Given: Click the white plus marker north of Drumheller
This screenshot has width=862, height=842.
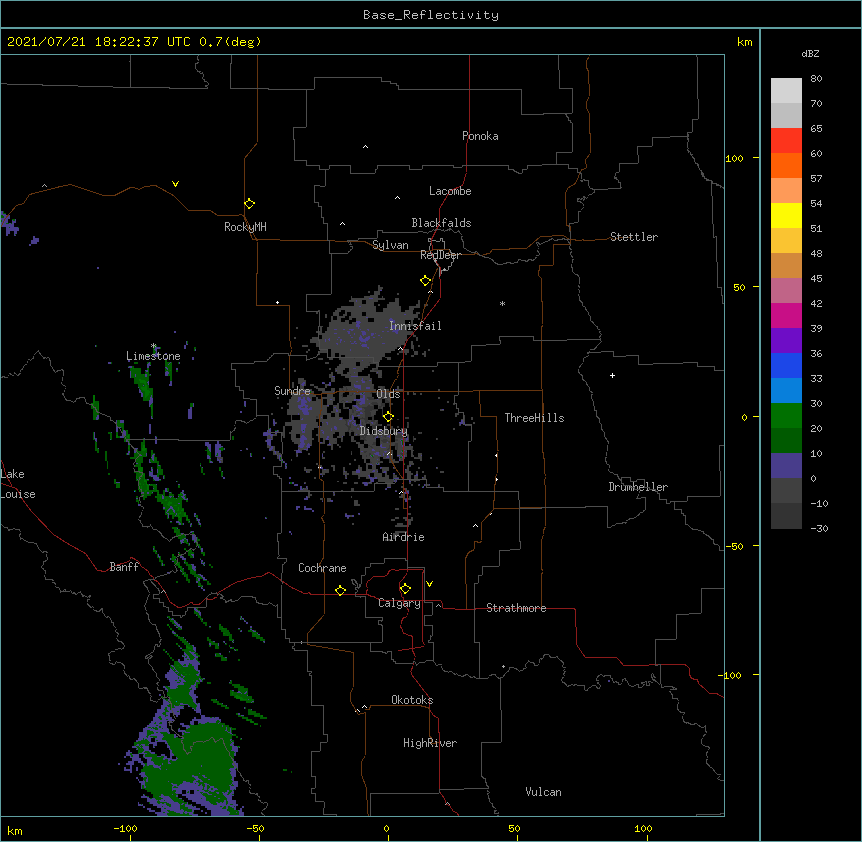Looking at the screenshot, I should [x=612, y=375].
